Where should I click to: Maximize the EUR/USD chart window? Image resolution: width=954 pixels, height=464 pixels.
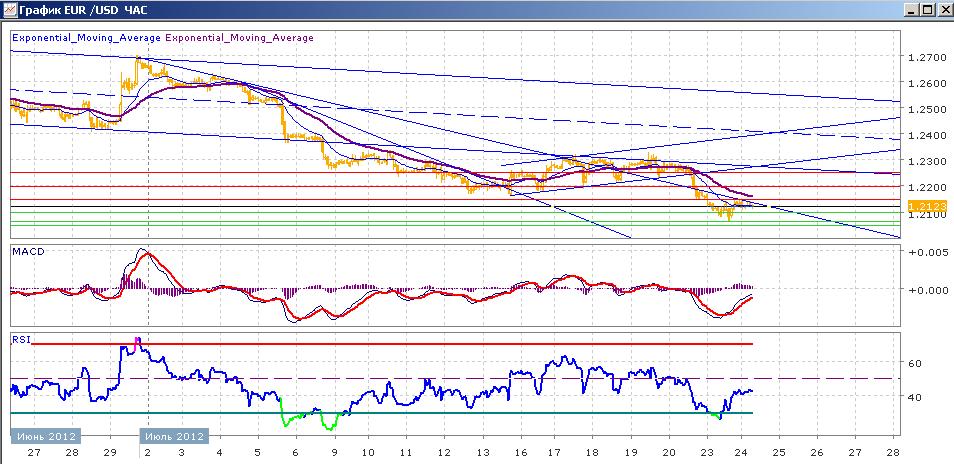point(927,10)
